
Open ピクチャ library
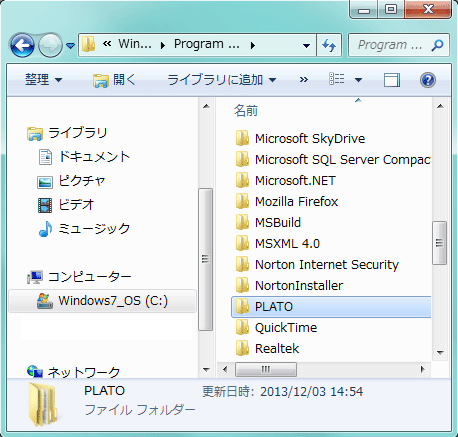[71, 181]
